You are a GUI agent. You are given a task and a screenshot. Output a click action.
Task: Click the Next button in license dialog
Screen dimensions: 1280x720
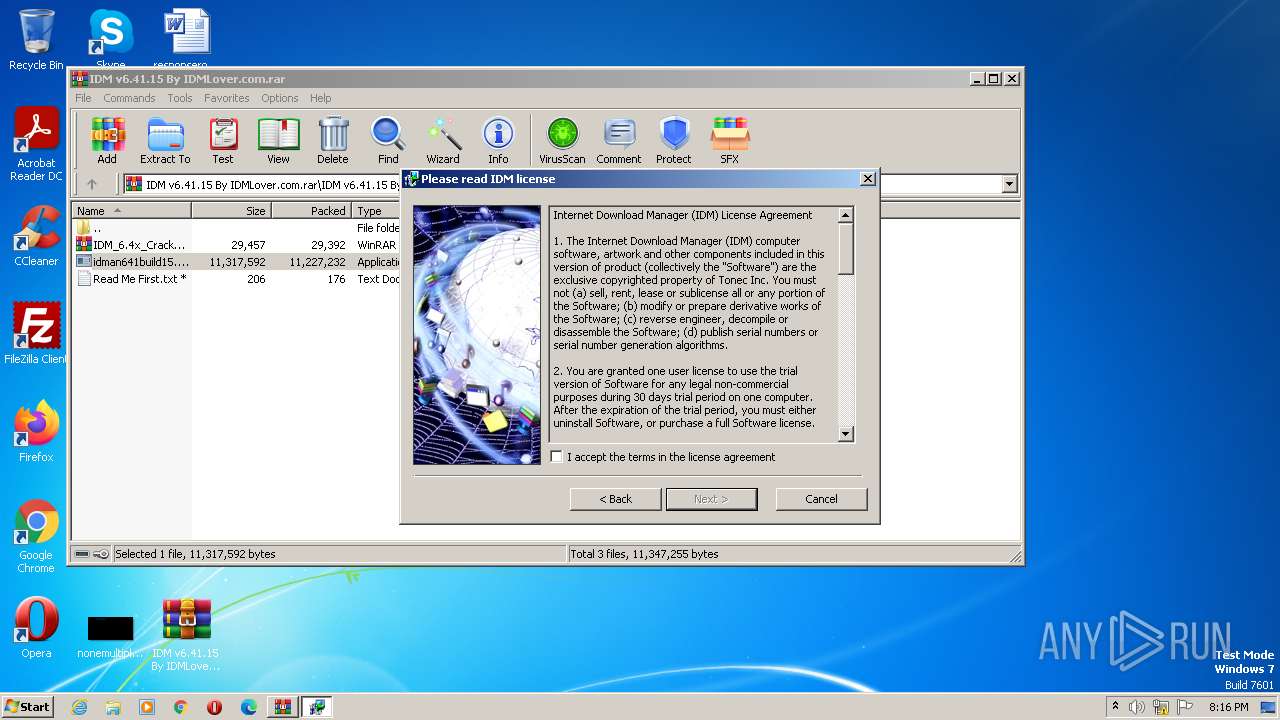(x=711, y=499)
